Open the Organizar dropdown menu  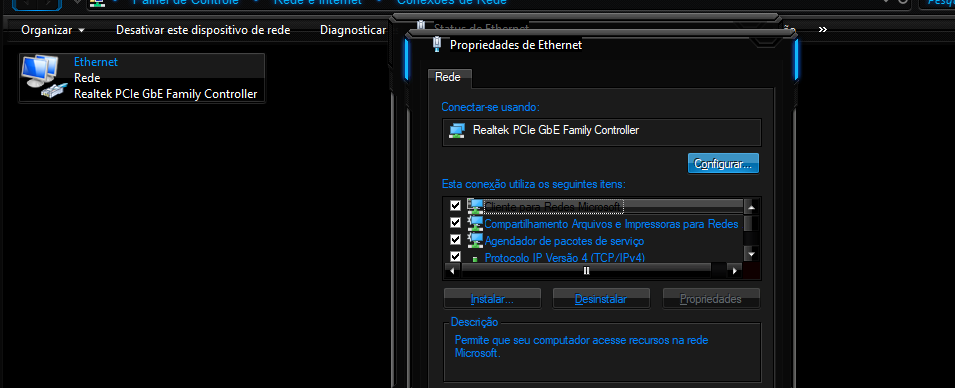tap(53, 30)
